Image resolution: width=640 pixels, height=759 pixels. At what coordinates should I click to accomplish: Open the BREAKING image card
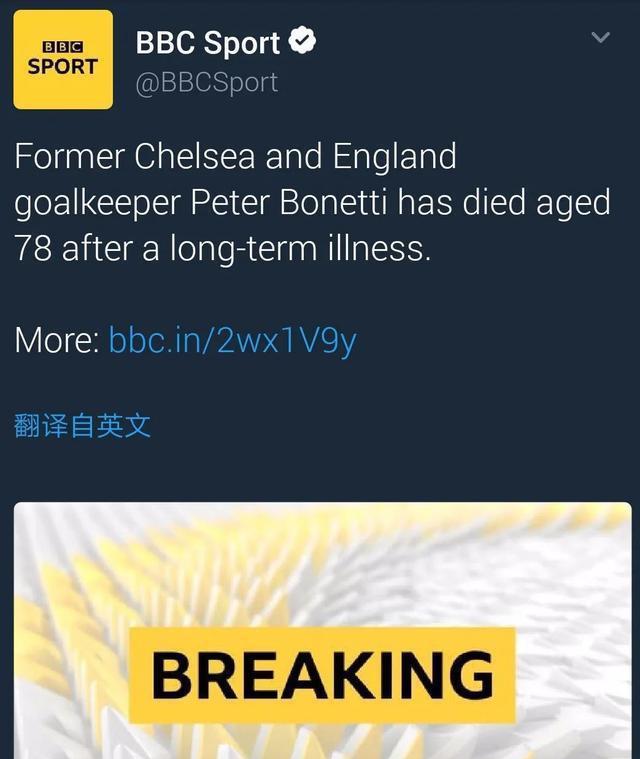click(322, 630)
